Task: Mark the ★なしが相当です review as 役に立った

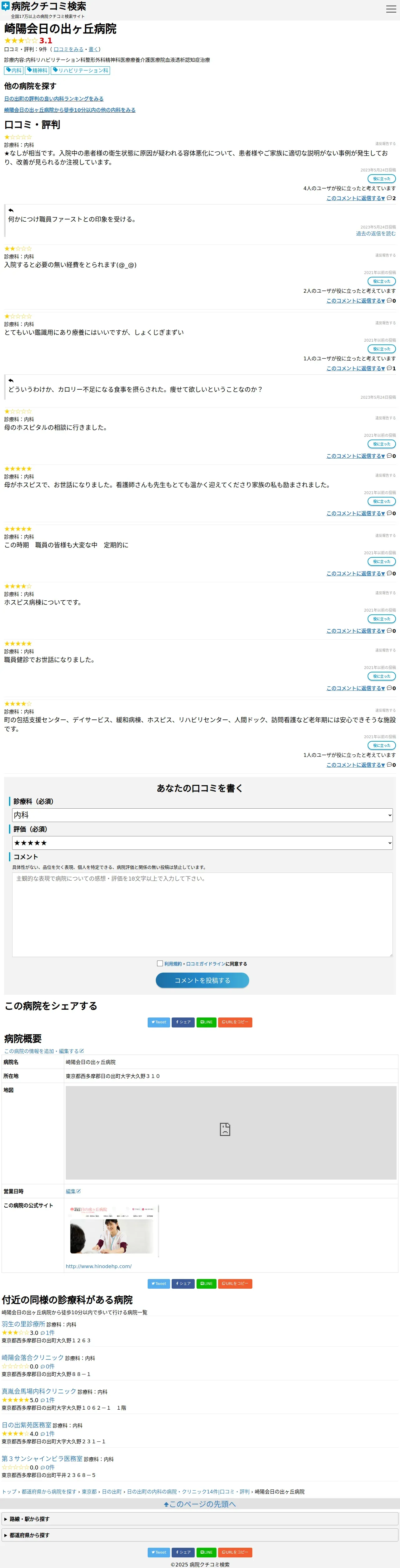Action: (382, 179)
